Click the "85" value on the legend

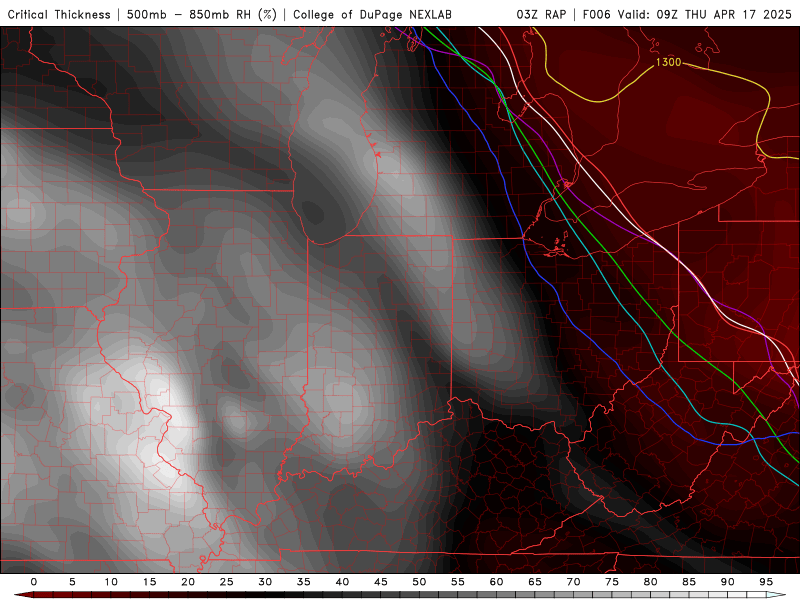click(x=689, y=582)
